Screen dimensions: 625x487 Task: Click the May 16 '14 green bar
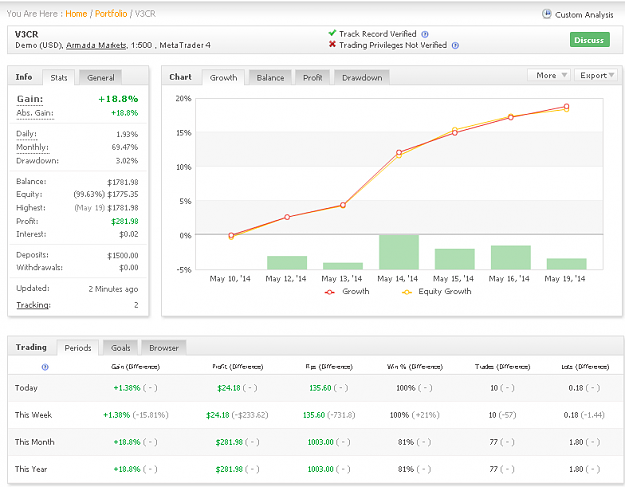pos(511,257)
